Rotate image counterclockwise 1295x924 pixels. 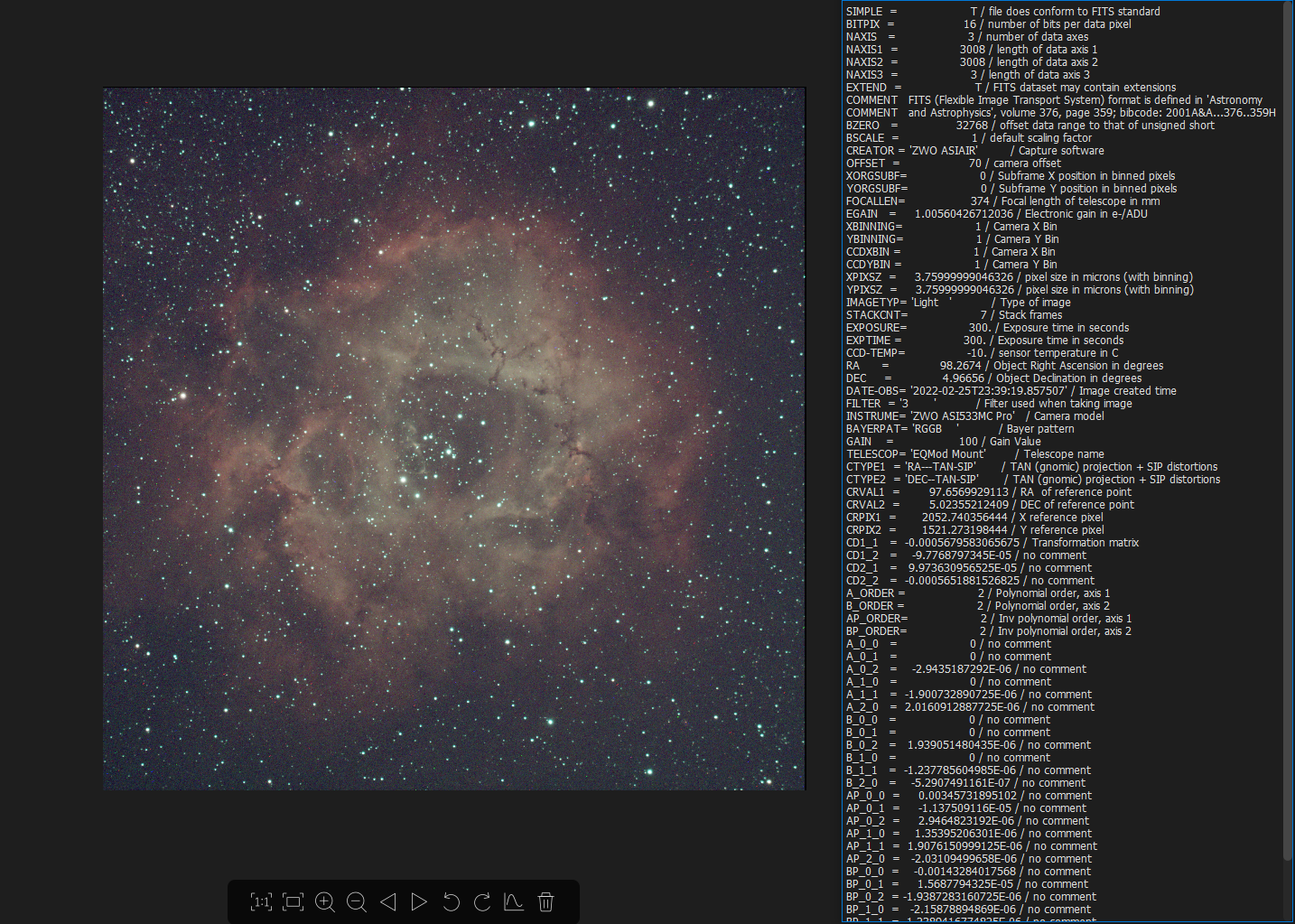pyautogui.click(x=451, y=901)
